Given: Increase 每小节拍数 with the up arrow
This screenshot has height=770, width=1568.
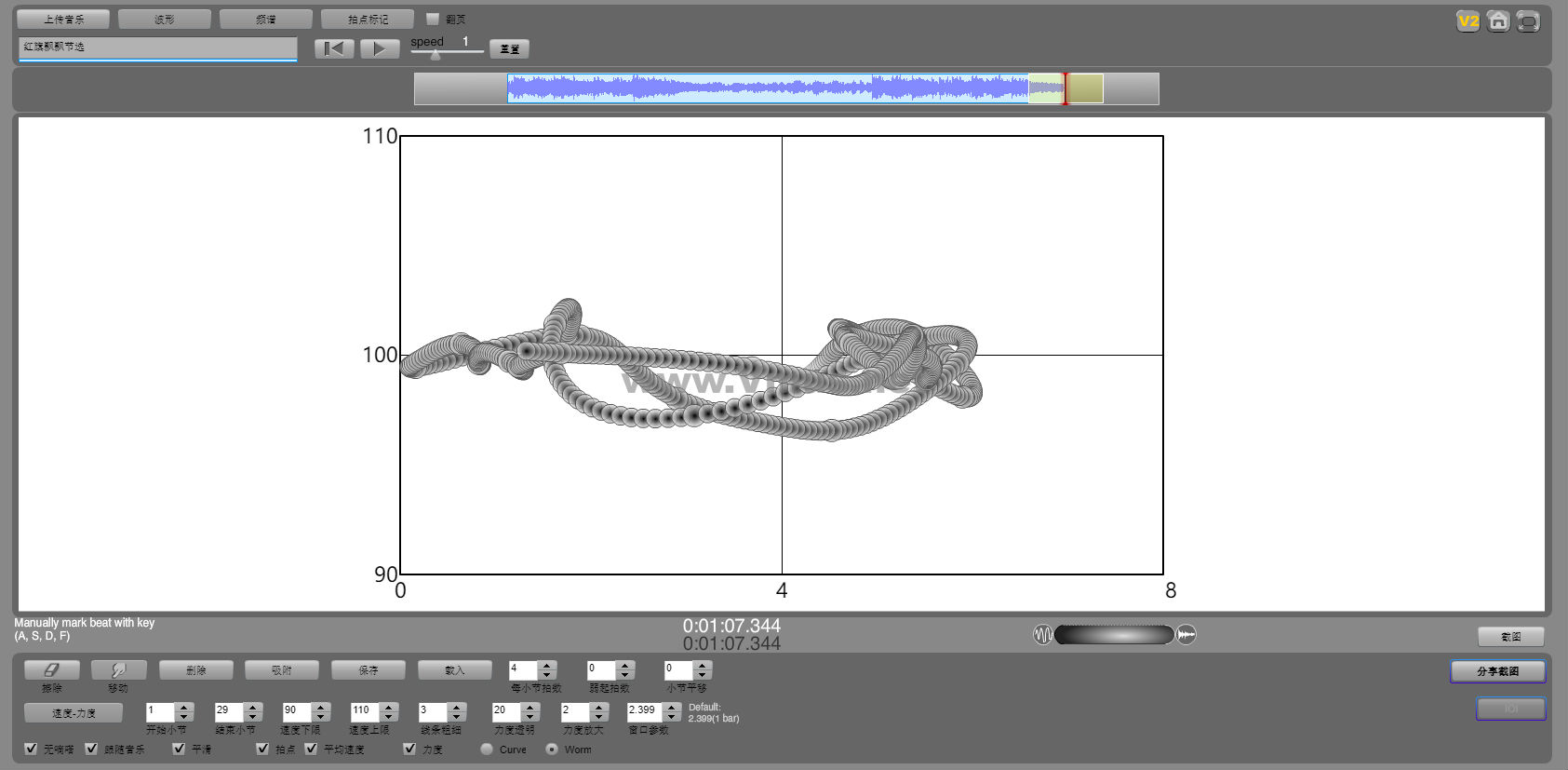Looking at the screenshot, I should tap(547, 665).
